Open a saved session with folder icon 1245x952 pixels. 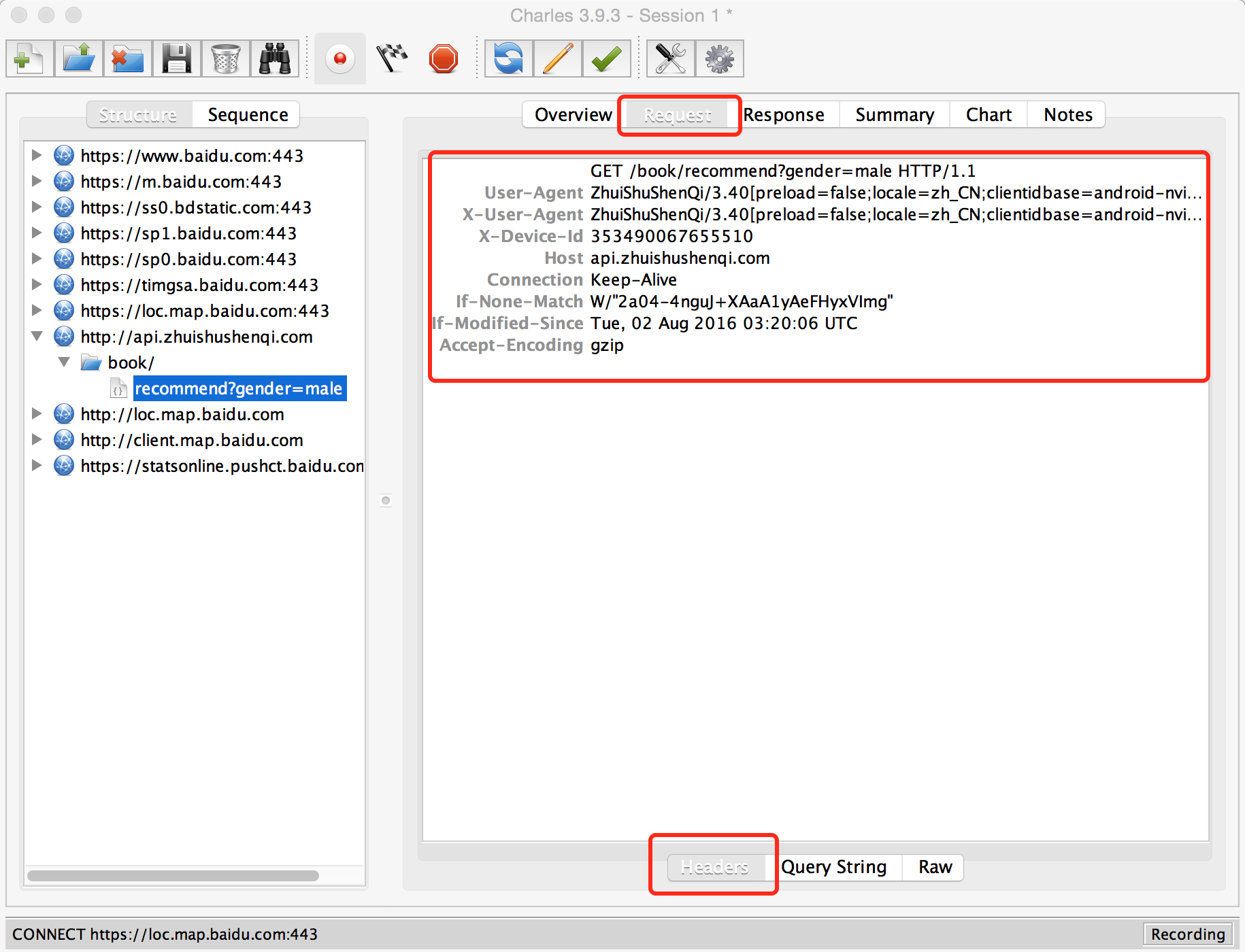[79, 59]
